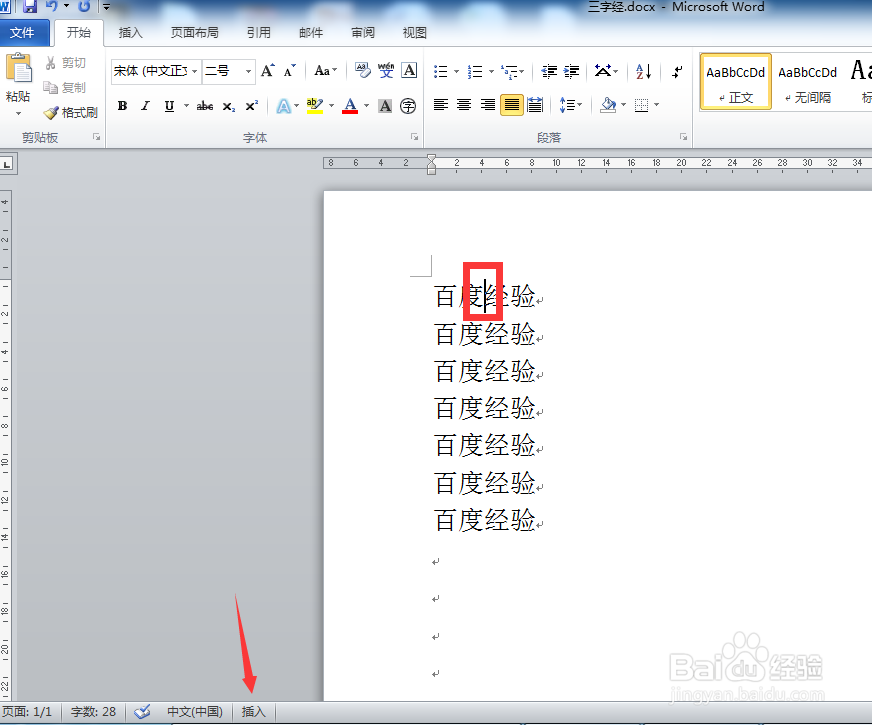Open the 文件 File tab

[22, 33]
